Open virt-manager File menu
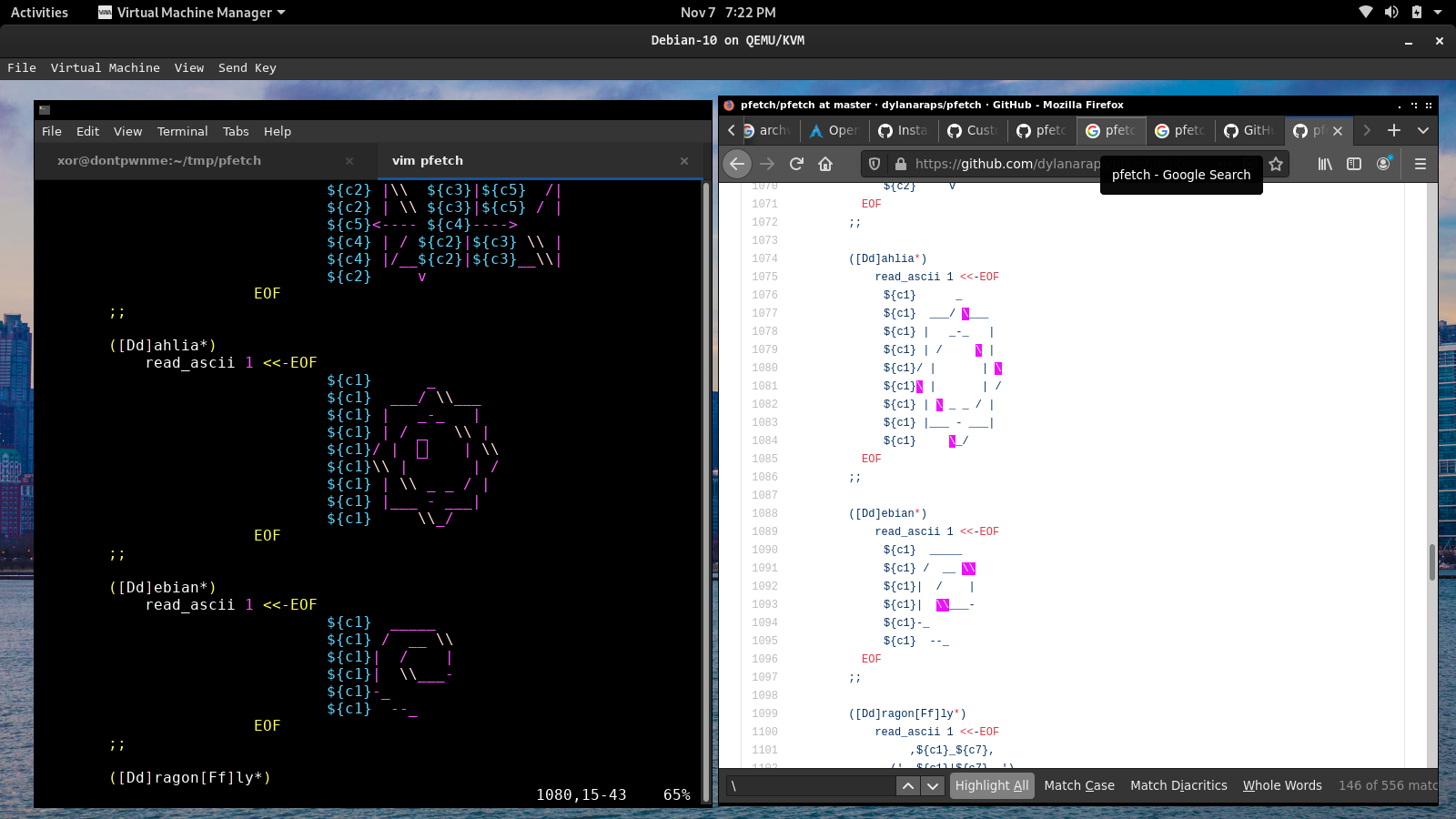1456x819 pixels. click(22, 67)
